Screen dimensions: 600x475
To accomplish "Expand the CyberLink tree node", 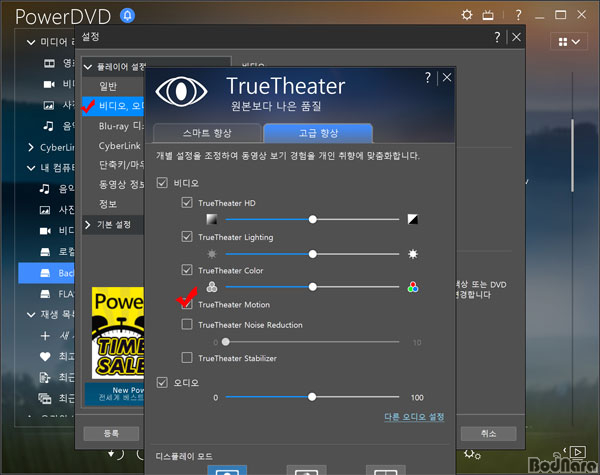I will click(31, 147).
